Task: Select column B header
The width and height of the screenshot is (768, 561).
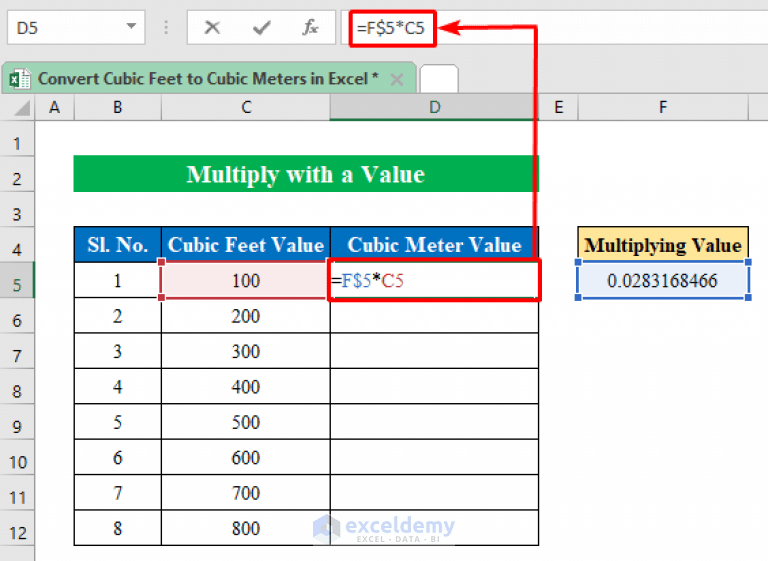Action: (118, 107)
